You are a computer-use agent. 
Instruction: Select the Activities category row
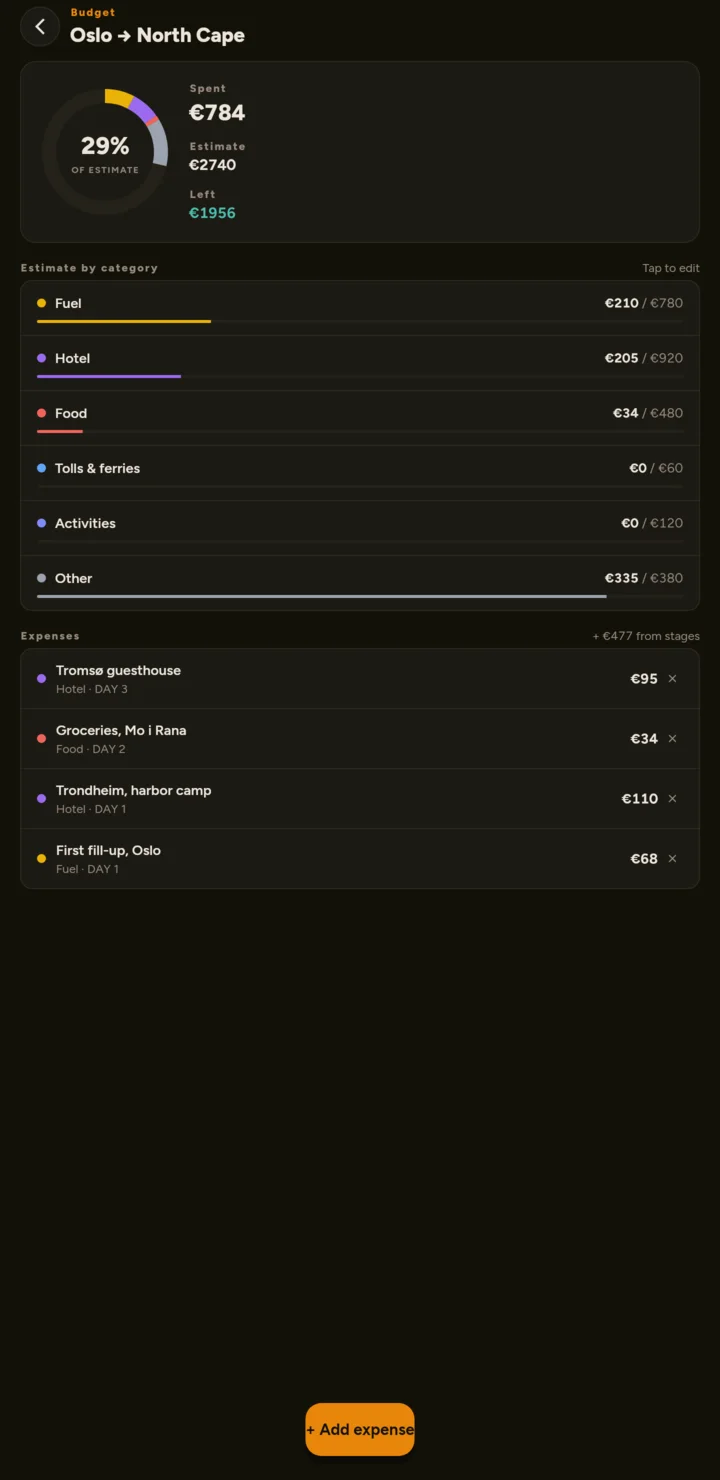(x=360, y=528)
